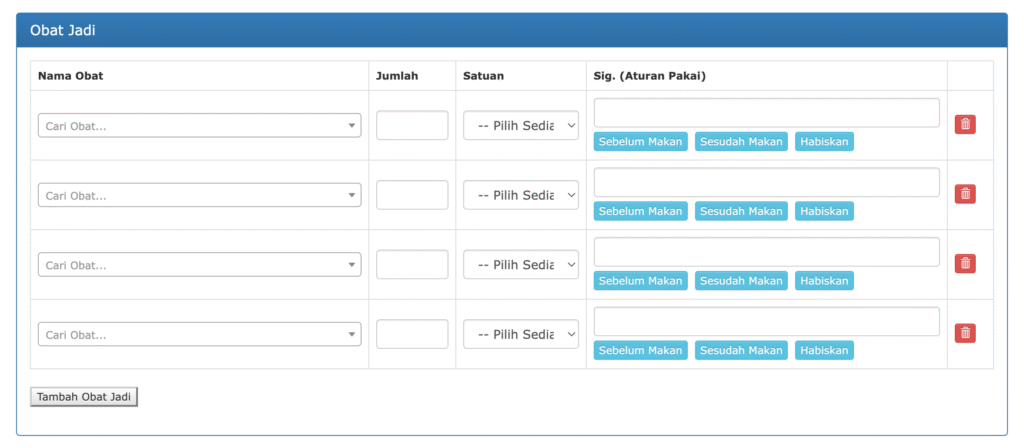Click the Jumlah field in the fourth row
The image size is (1024, 448).
[x=412, y=334]
